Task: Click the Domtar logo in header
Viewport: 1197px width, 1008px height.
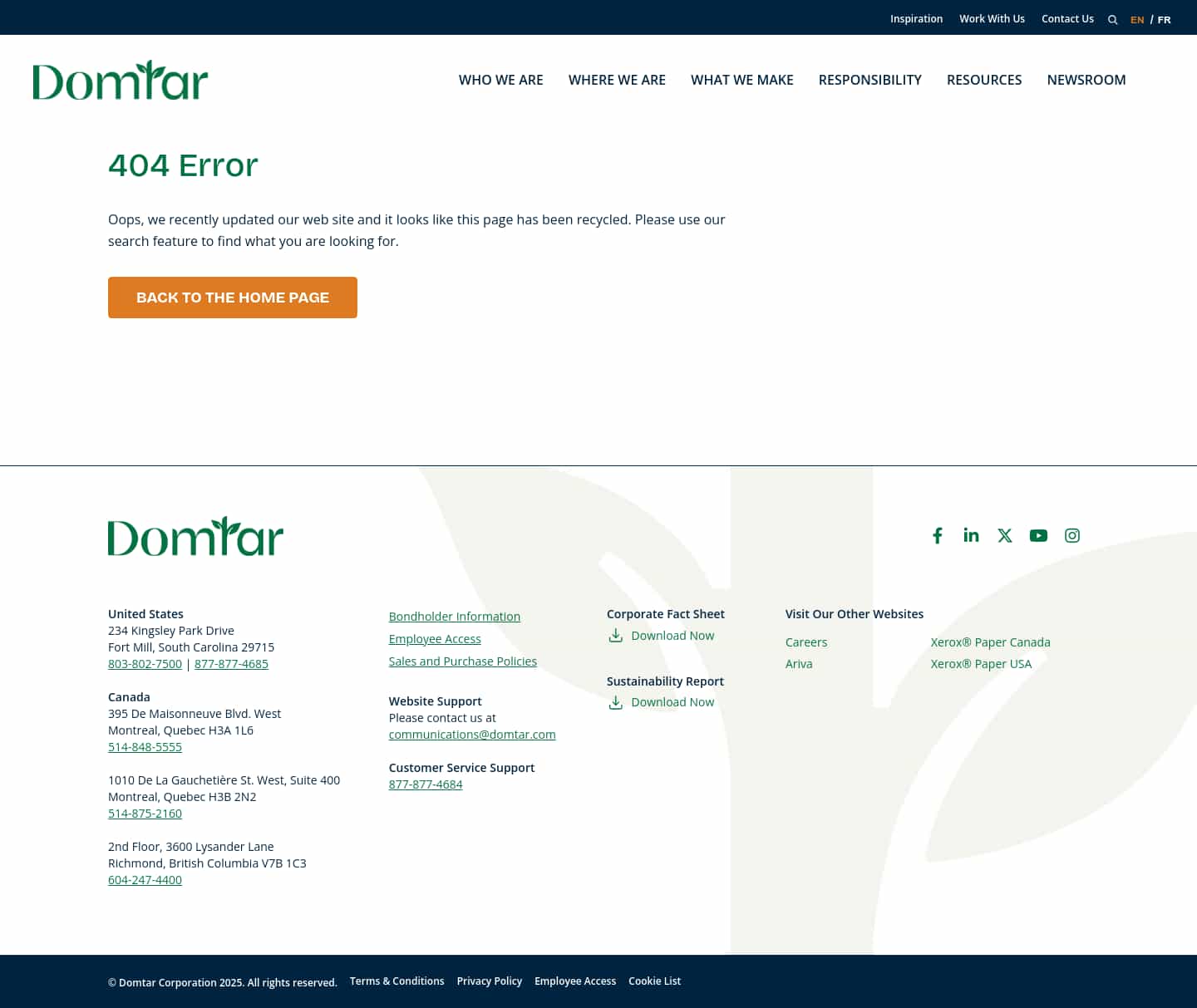Action: point(121,80)
